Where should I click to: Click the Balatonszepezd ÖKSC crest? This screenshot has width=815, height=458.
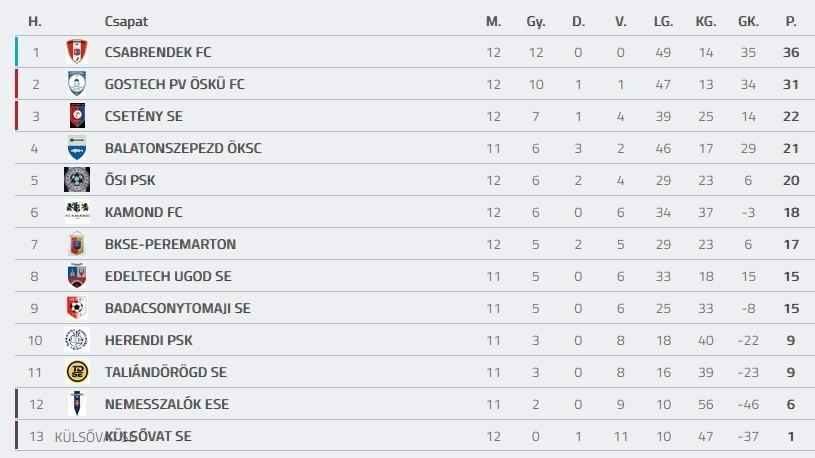click(77, 148)
